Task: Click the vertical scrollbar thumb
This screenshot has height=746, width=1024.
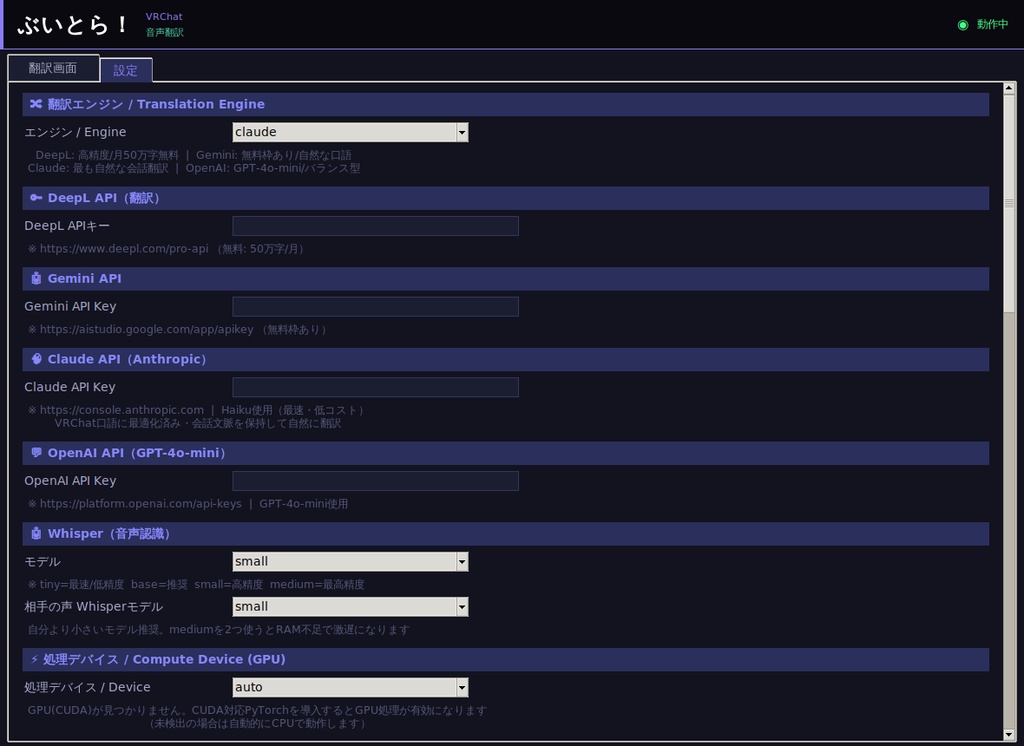Action: click(x=1009, y=204)
